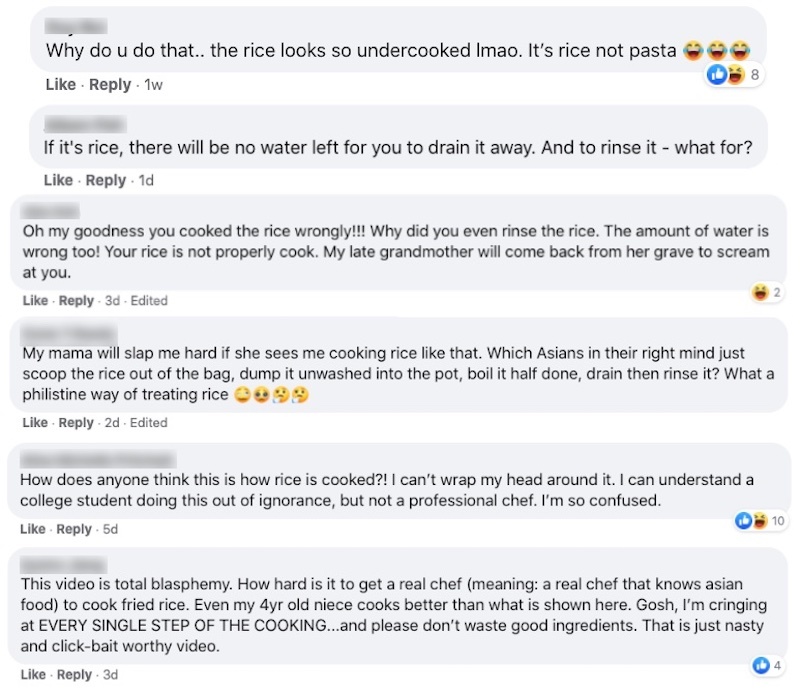Reply to the late grandmother comment

point(76,301)
